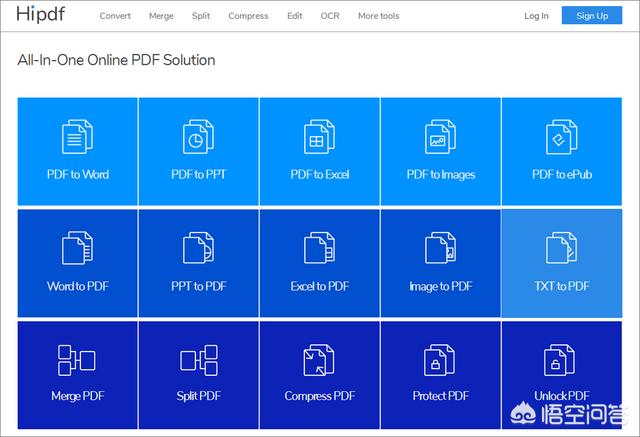Select the Split PDF icon
This screenshot has width=640, height=437.
198,360
